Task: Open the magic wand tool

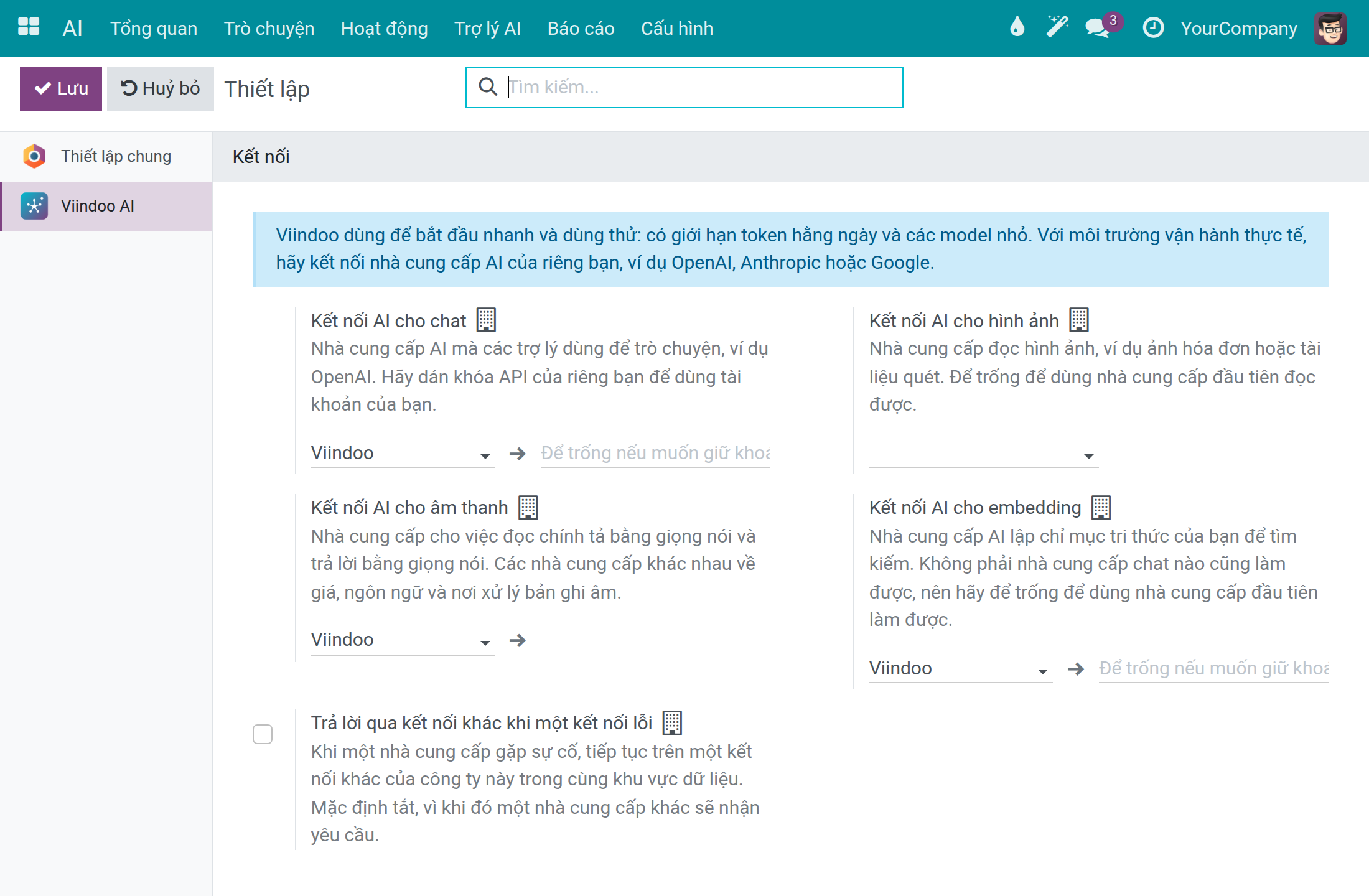Action: point(1057,27)
